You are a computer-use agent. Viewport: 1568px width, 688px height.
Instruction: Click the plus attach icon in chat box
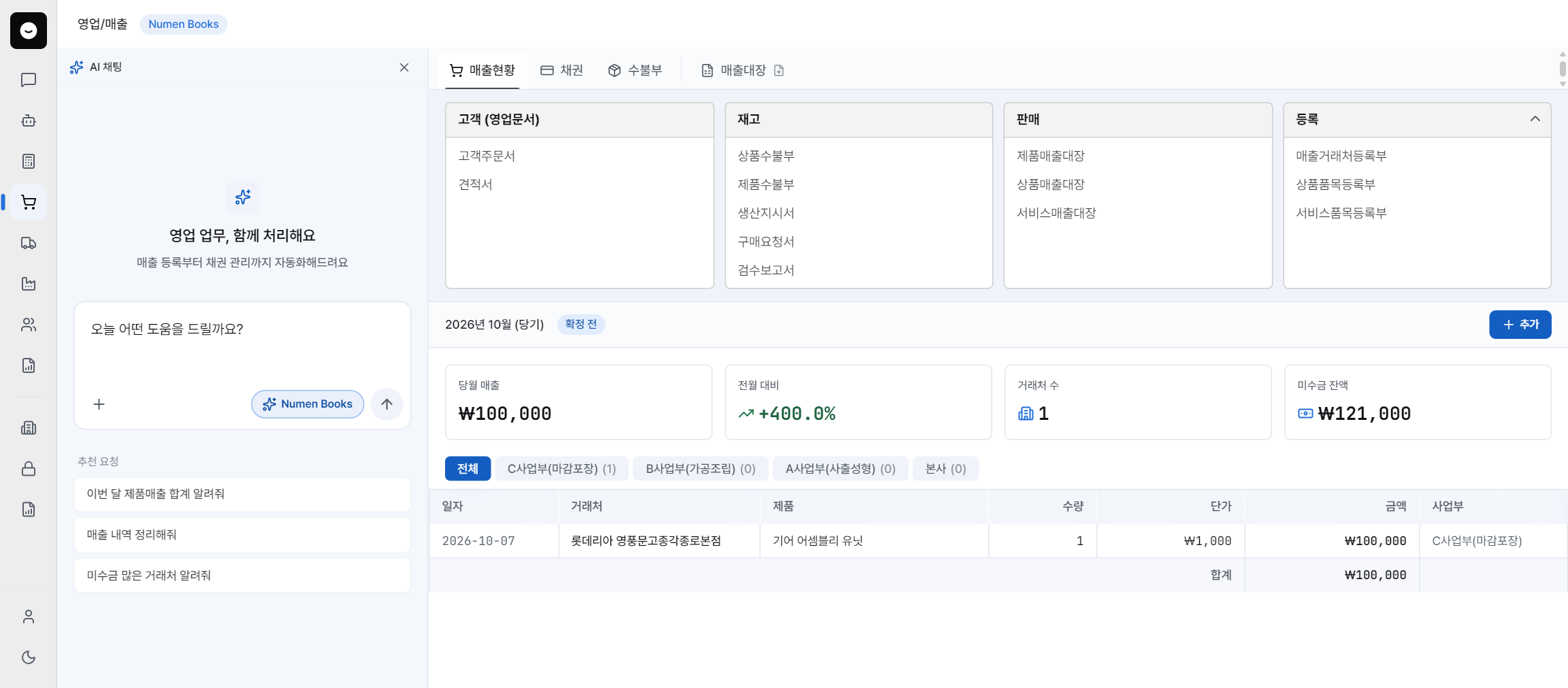tap(99, 404)
